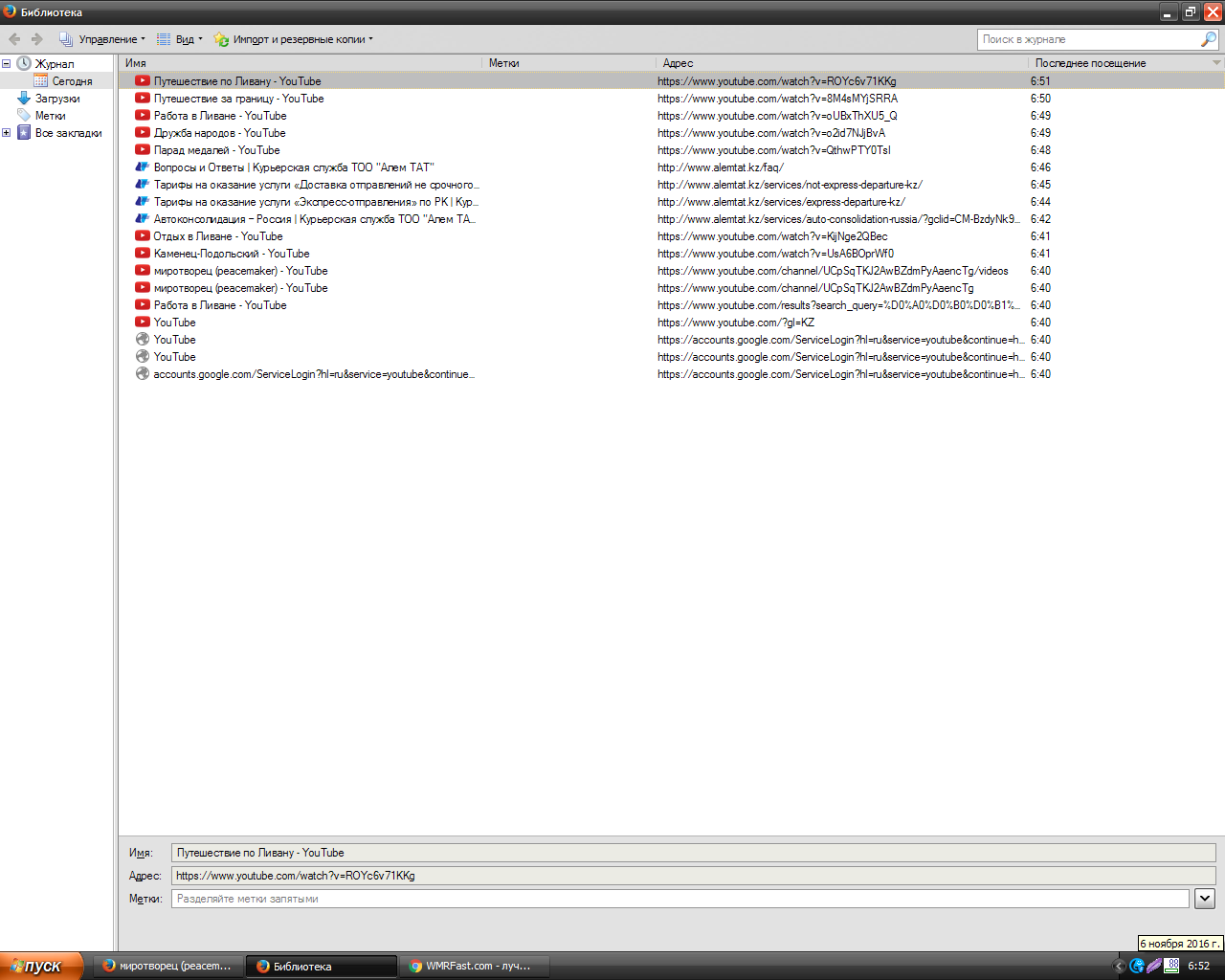Select the URL containing results?search_query
Viewport: 1225px width, 980px height.
[839, 305]
